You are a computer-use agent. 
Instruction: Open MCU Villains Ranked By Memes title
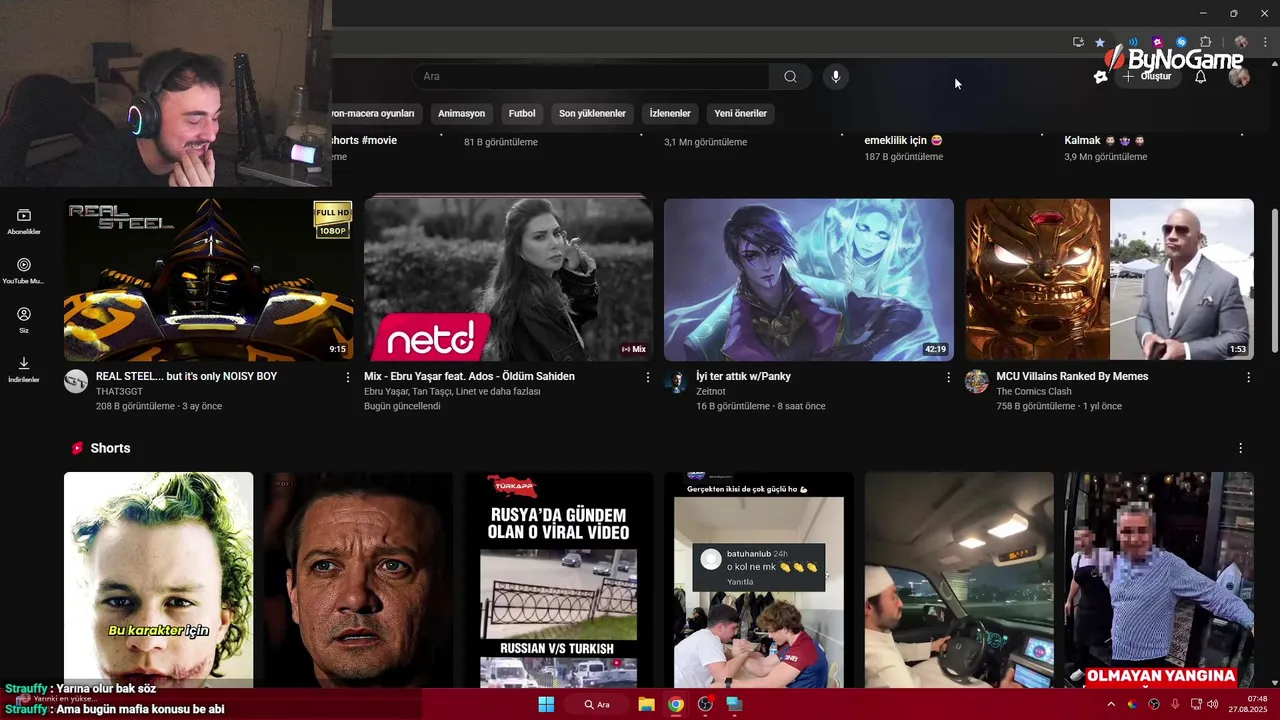pyautogui.click(x=1072, y=377)
